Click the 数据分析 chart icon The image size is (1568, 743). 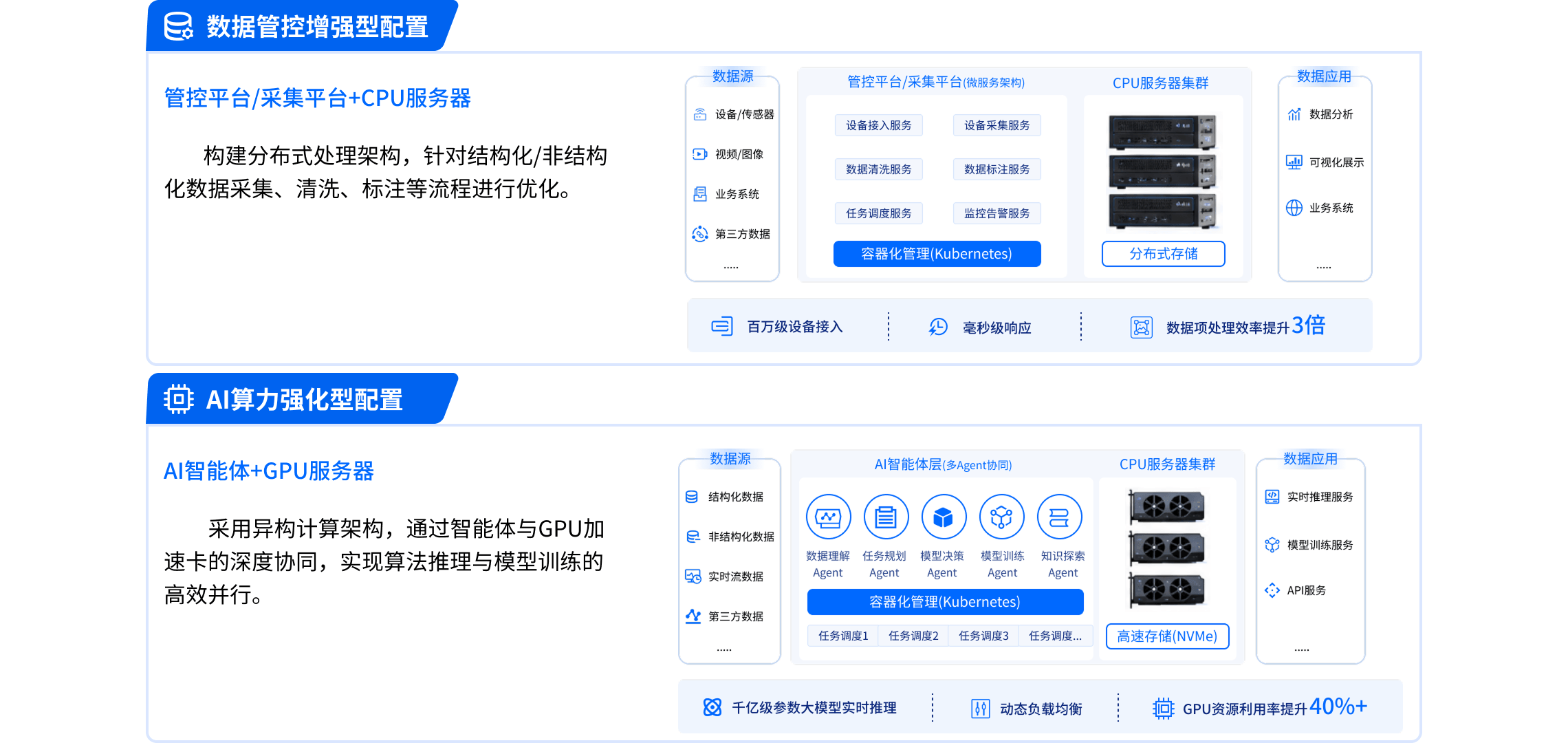click(1294, 114)
